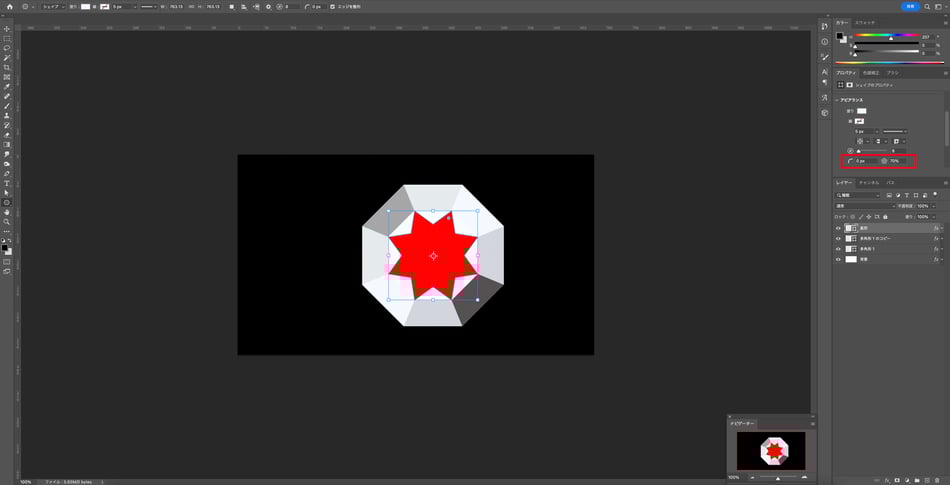The height and width of the screenshot is (485, 950).
Task: Switch to the Adjustments tab
Action: (871, 73)
